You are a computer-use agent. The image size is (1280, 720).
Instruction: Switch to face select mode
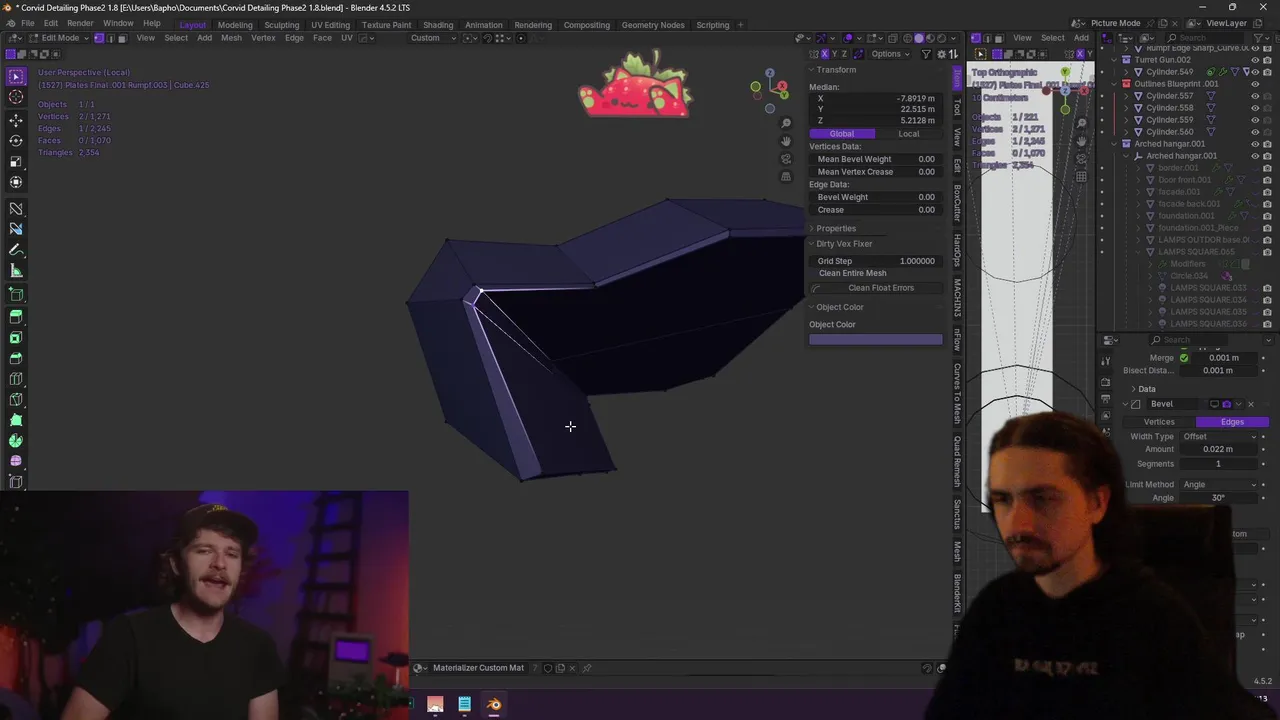point(122,38)
